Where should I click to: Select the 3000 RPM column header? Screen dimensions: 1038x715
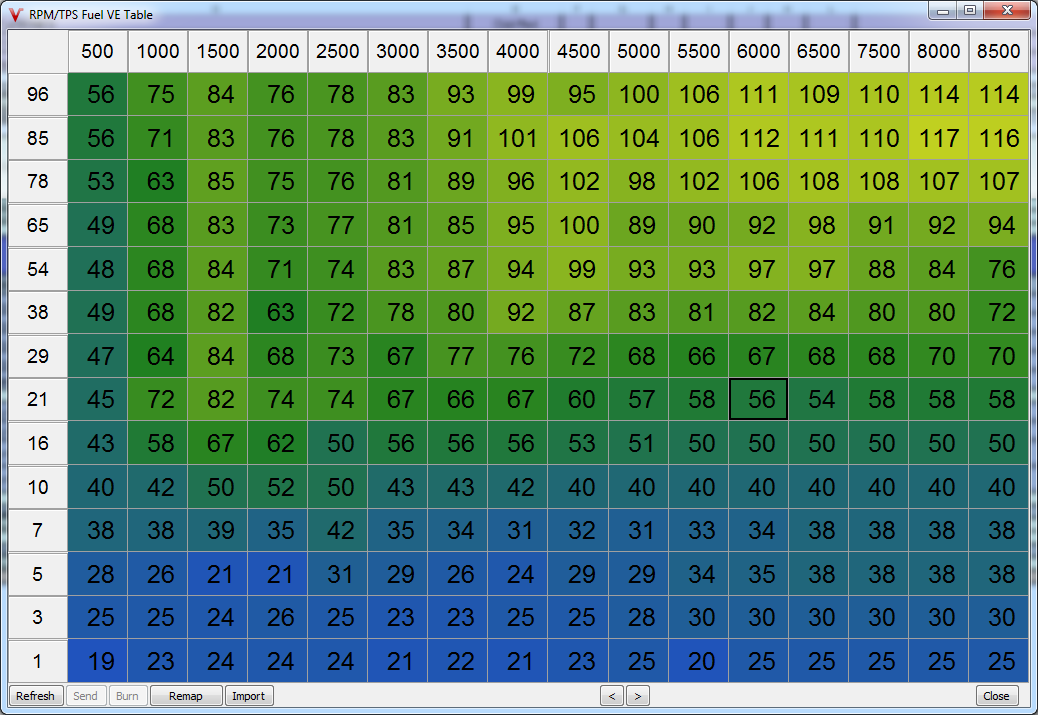(398, 51)
